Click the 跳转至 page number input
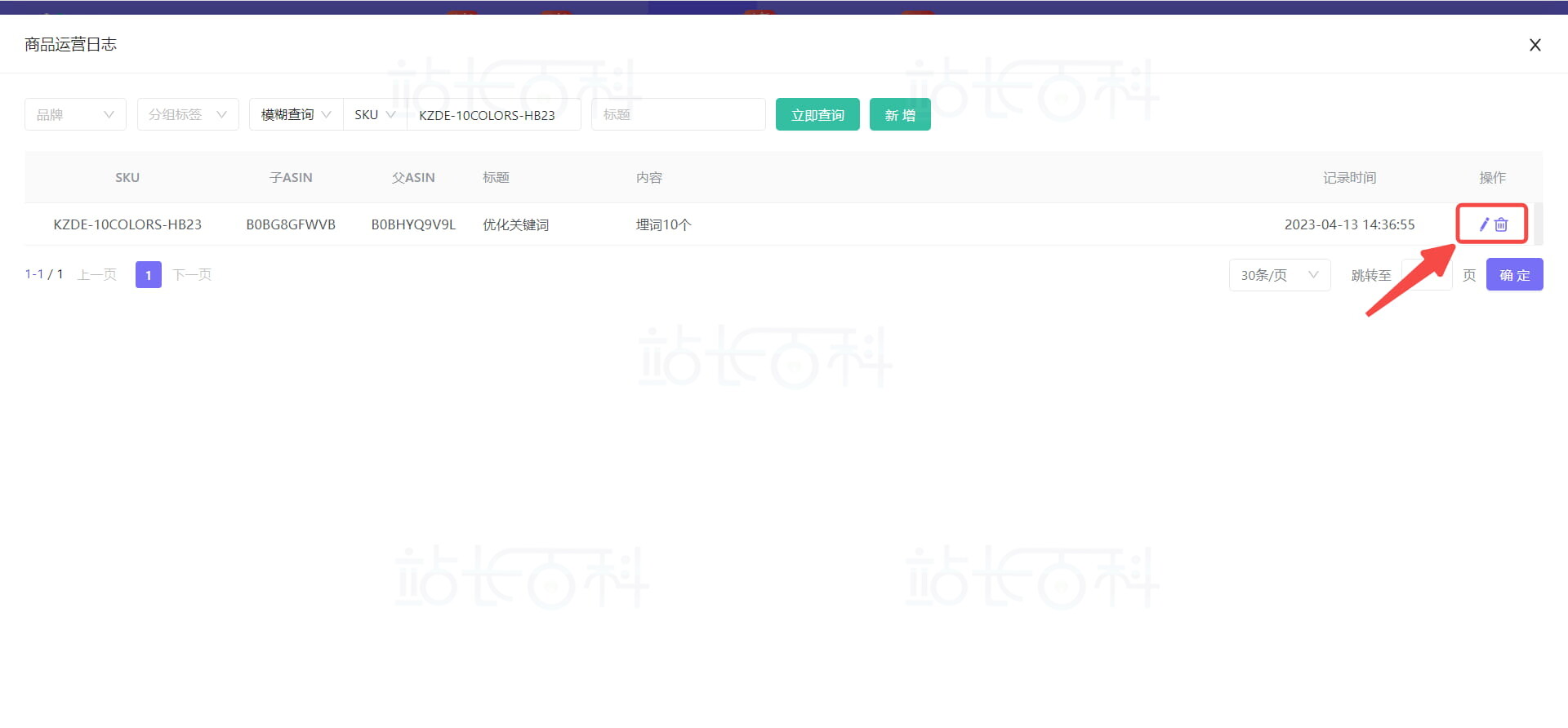The image size is (1568, 728). click(1427, 274)
